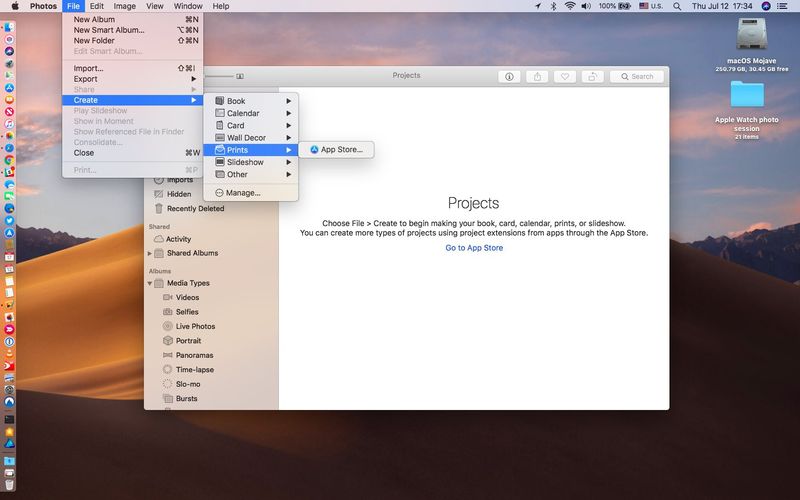Choose New Album from File menu
Viewport: 800px width, 500px height.
tap(133, 19)
